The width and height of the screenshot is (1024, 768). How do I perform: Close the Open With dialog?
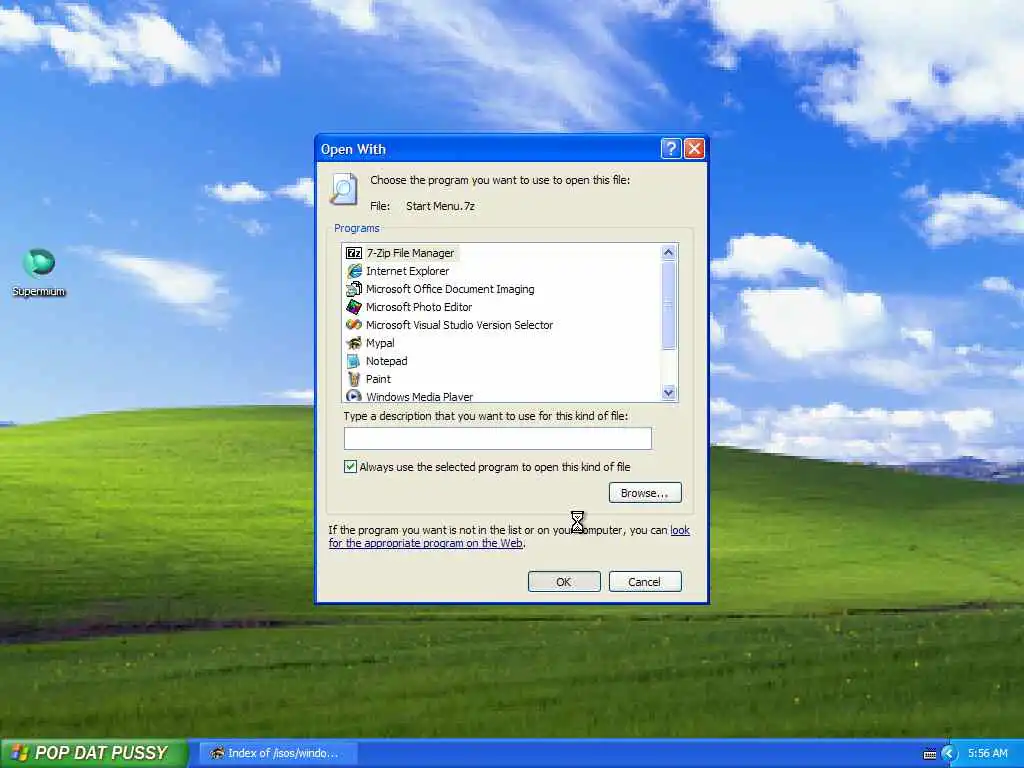(x=694, y=149)
